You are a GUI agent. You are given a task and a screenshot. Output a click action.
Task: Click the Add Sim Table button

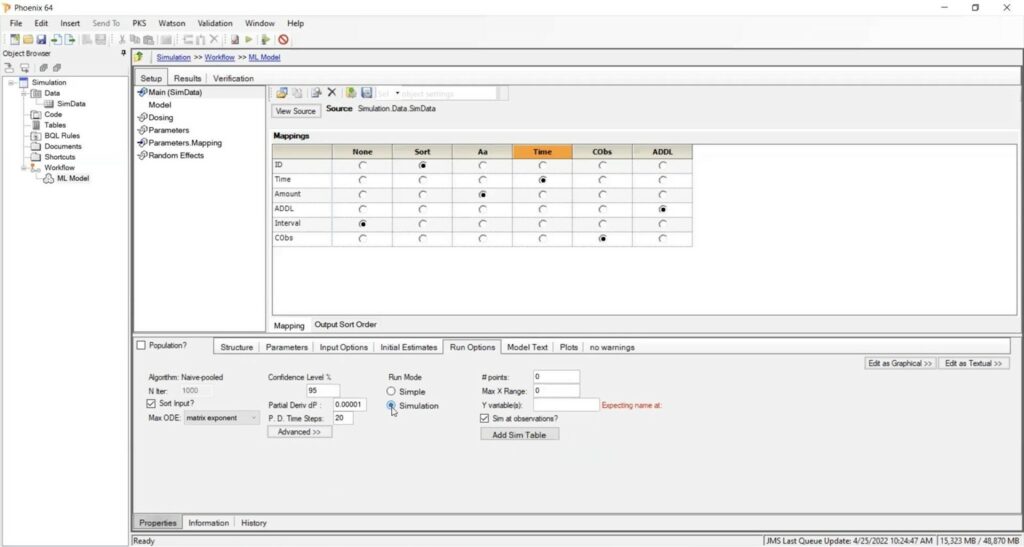pyautogui.click(x=519, y=435)
